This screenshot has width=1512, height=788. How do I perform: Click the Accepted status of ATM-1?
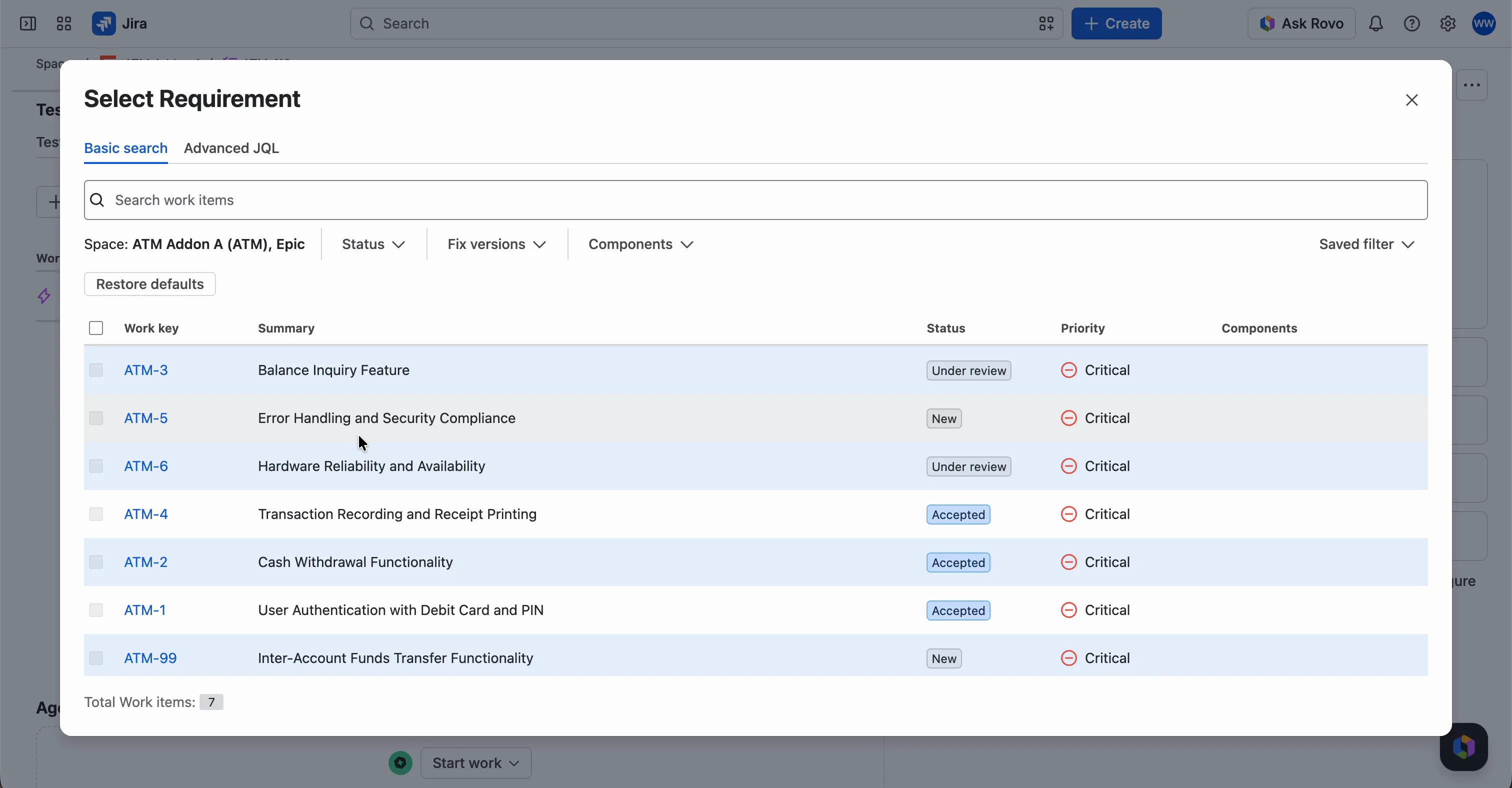click(x=958, y=610)
